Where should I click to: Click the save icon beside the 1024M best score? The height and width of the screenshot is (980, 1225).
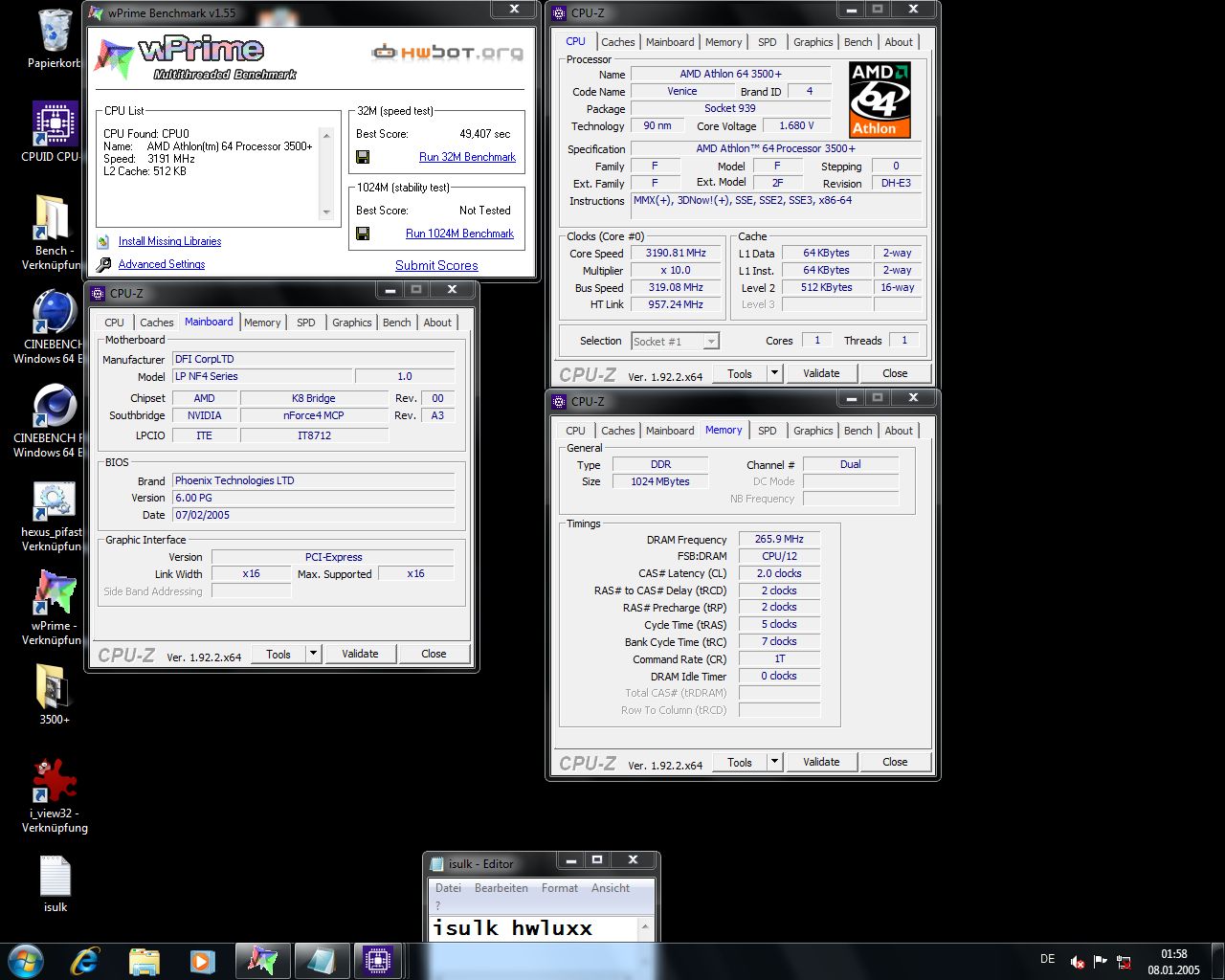pyautogui.click(x=363, y=234)
